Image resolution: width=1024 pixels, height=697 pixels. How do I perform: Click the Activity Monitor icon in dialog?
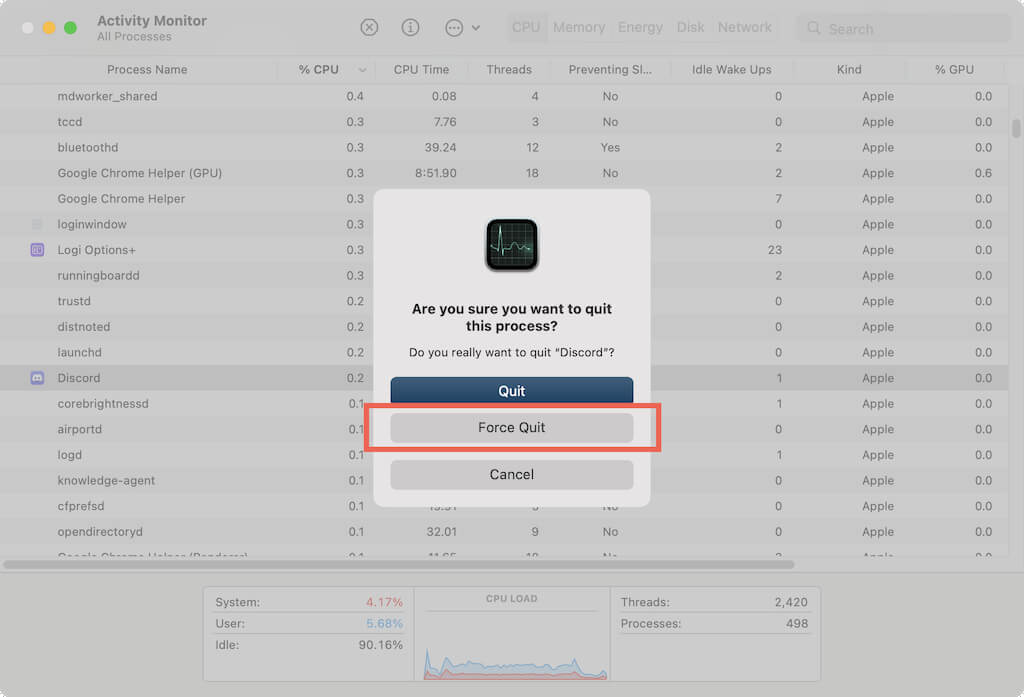[511, 245]
